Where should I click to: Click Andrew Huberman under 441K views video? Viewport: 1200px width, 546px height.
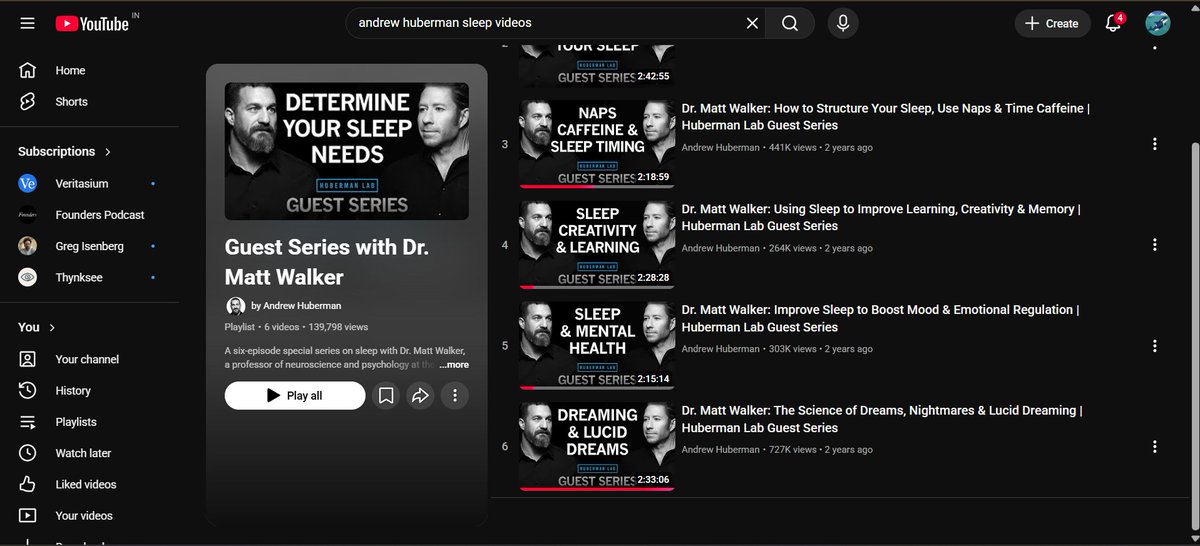click(x=721, y=147)
